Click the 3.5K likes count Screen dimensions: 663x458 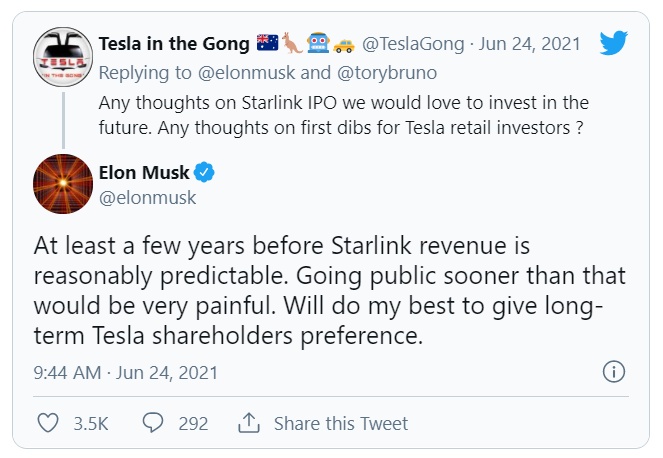(x=91, y=424)
